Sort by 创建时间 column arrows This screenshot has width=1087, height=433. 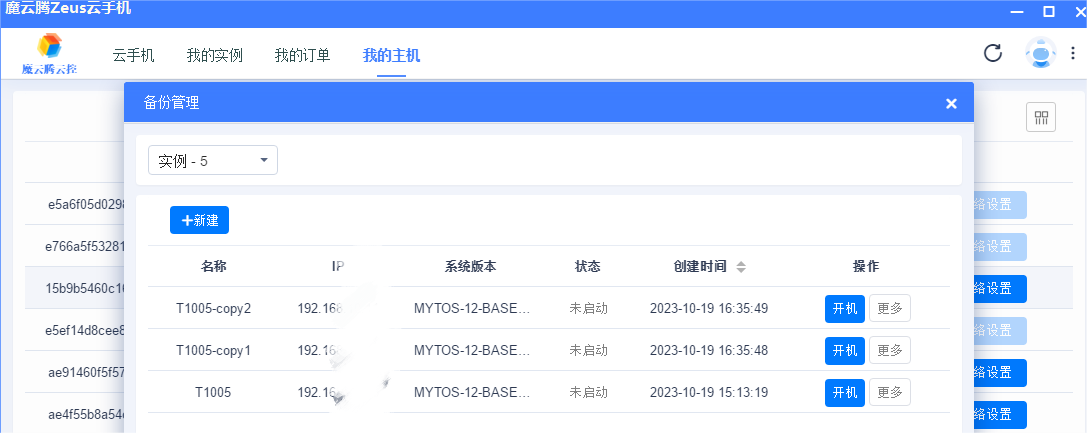pos(741,267)
